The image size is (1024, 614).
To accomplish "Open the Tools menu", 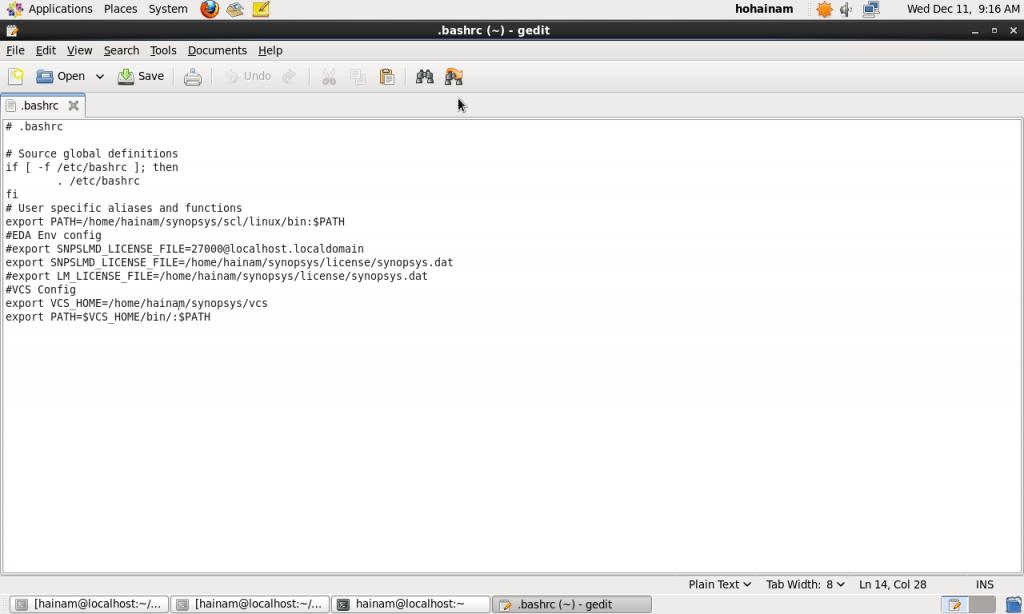I will [x=163, y=50].
